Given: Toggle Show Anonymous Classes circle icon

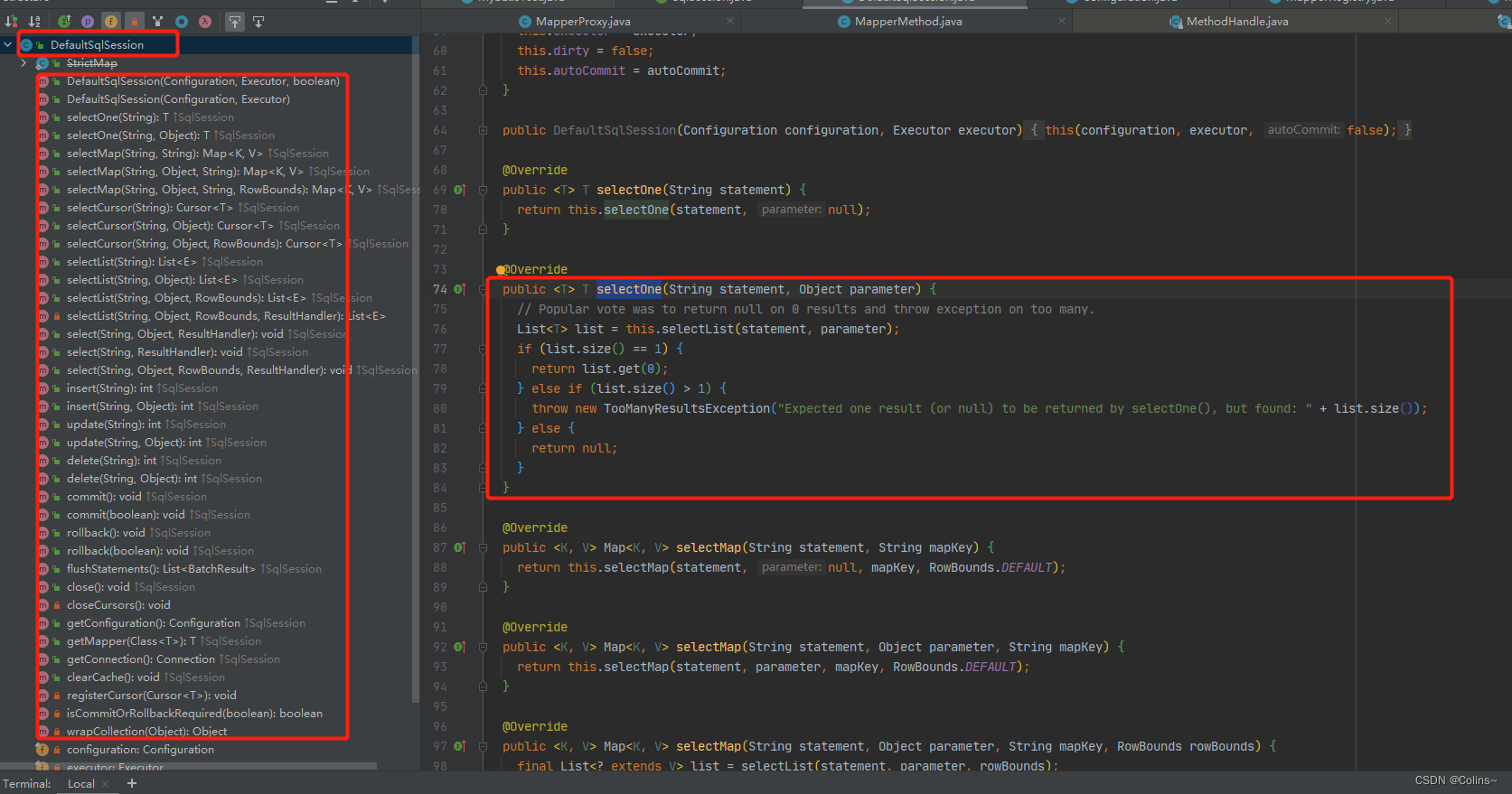Looking at the screenshot, I should point(182,21).
